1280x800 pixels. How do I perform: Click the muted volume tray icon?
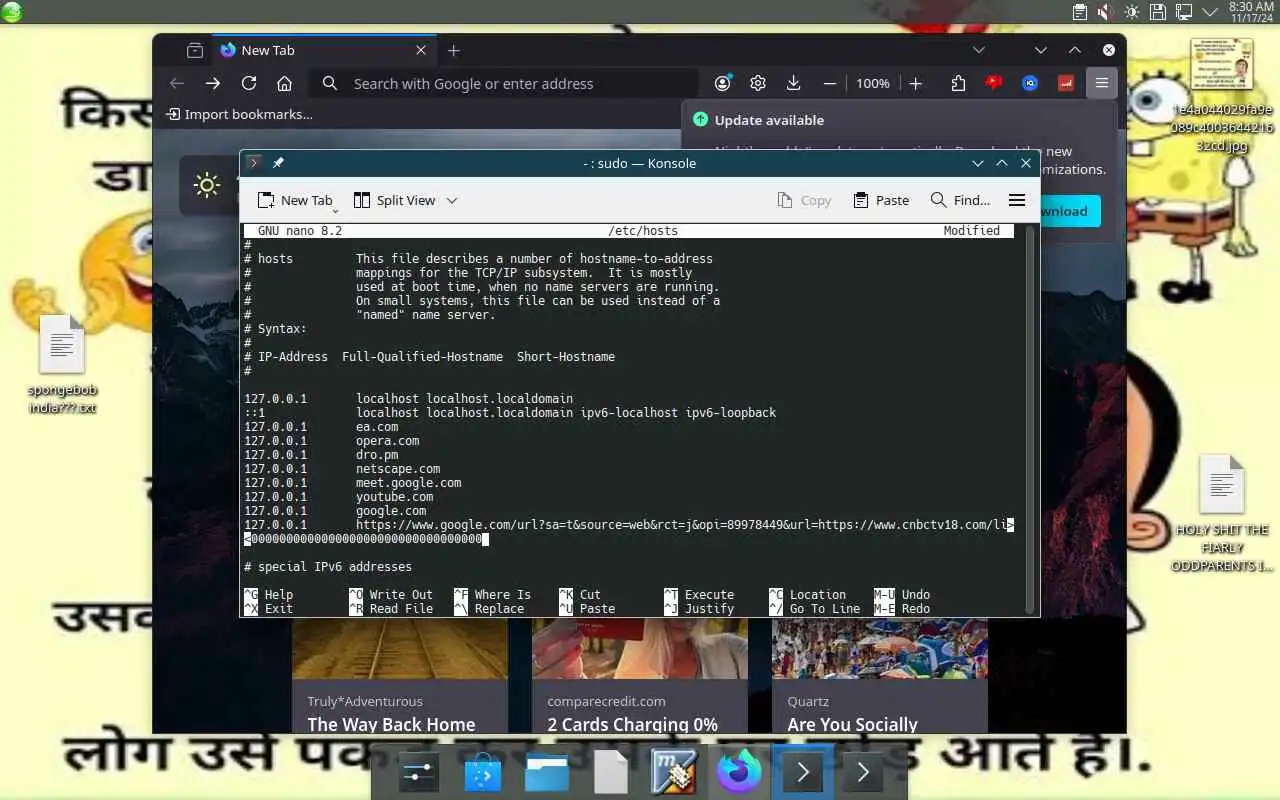coord(1106,12)
